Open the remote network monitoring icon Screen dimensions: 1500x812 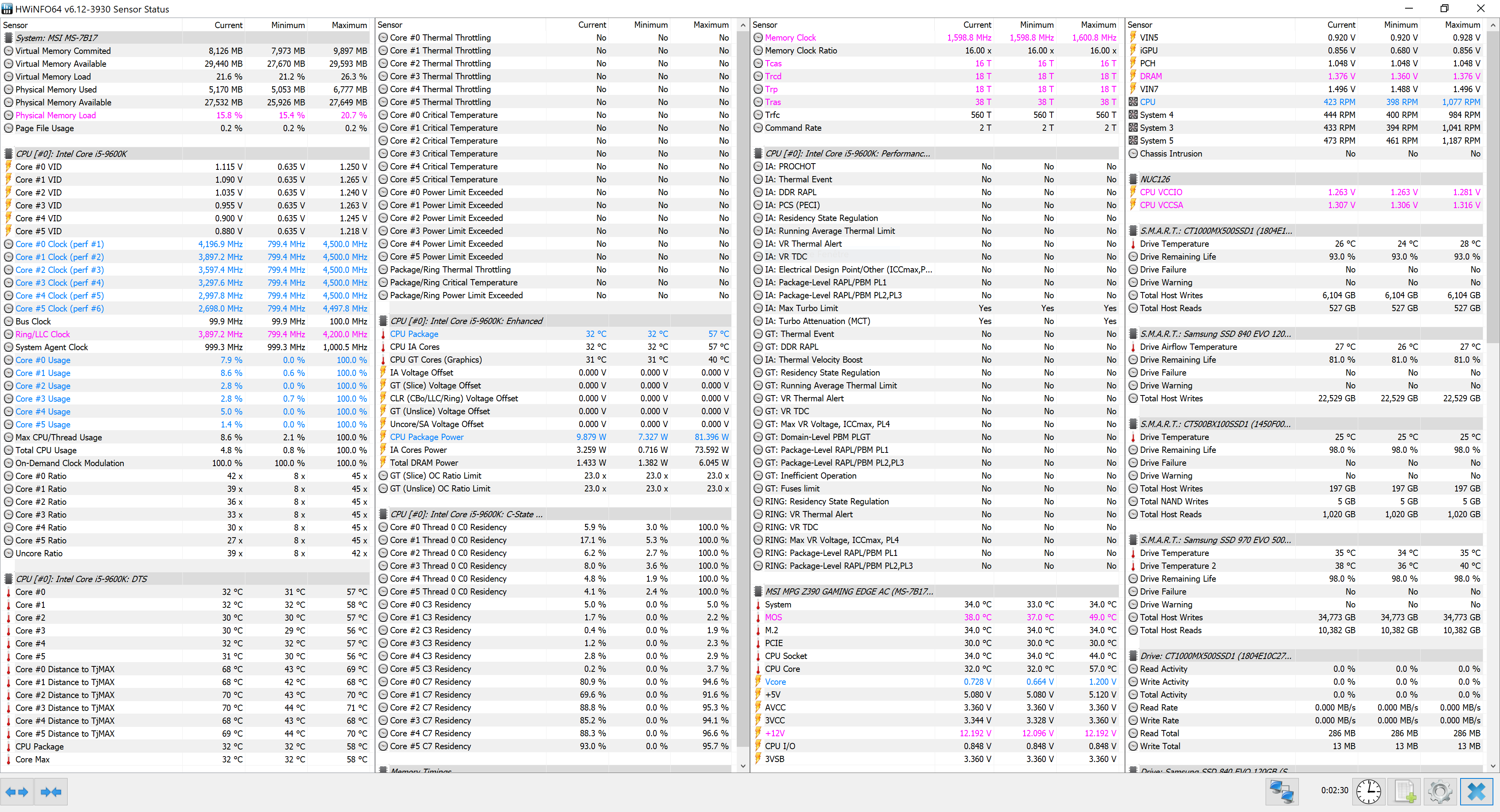click(x=1281, y=792)
